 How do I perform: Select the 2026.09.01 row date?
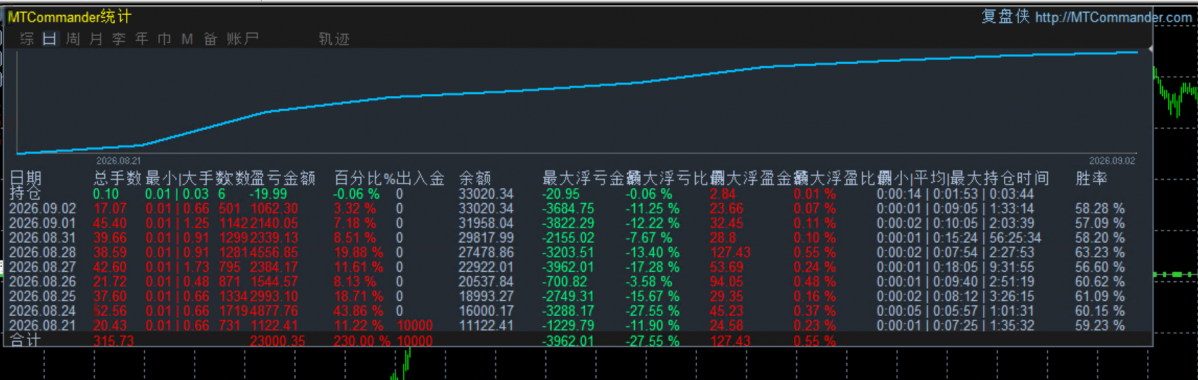[x=44, y=223]
